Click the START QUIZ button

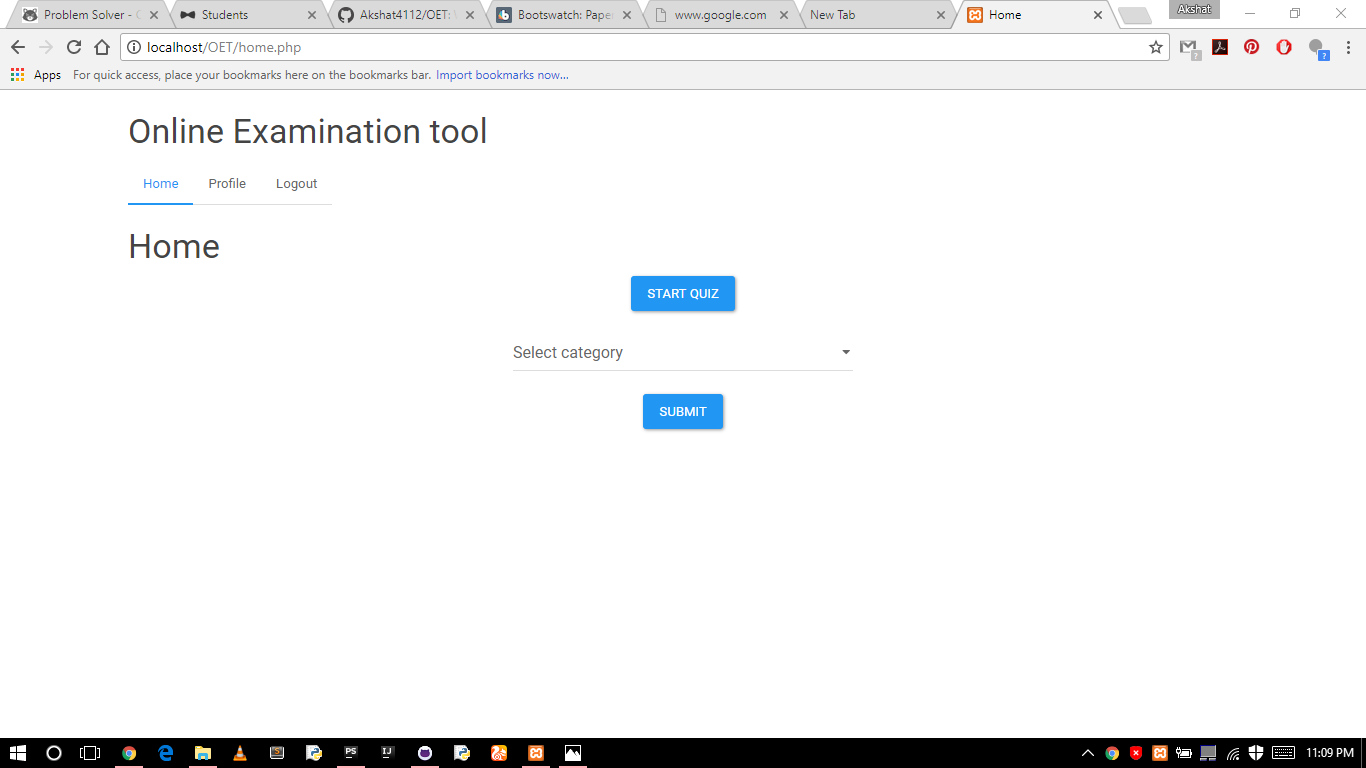[683, 294]
